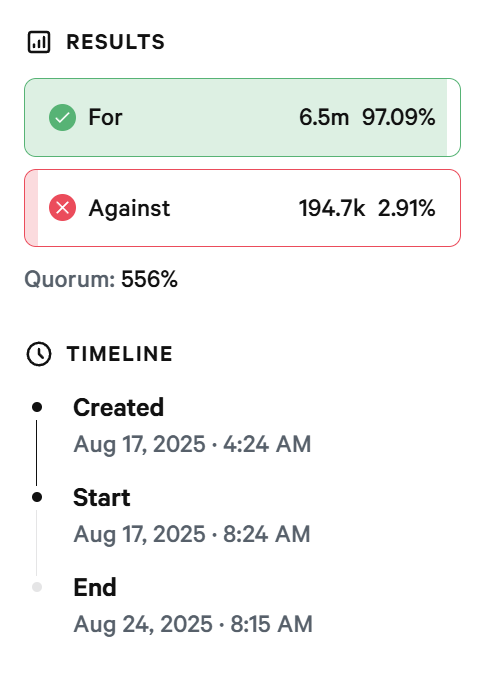Viewport: 478px width, 684px height.
Task: Open the For vote result row
Action: point(242,117)
